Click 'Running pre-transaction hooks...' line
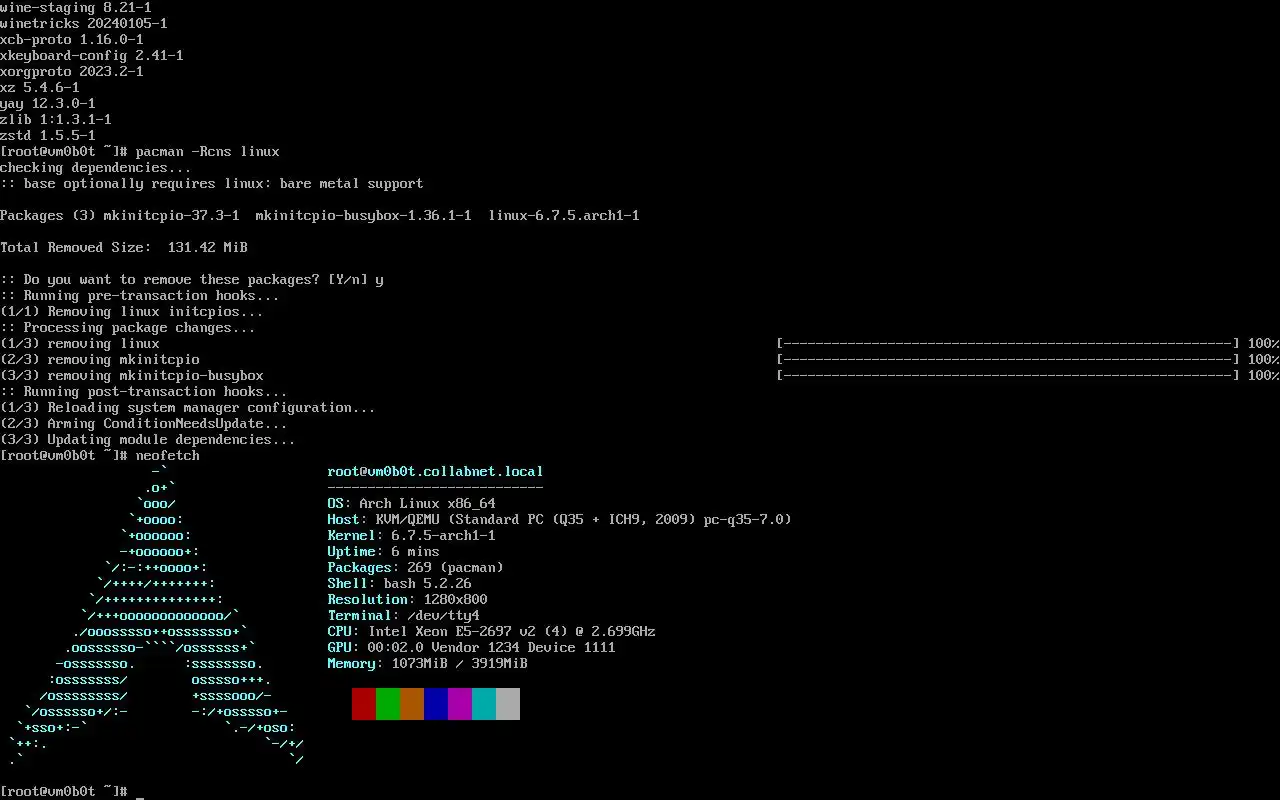The height and width of the screenshot is (800, 1280). click(x=140, y=296)
